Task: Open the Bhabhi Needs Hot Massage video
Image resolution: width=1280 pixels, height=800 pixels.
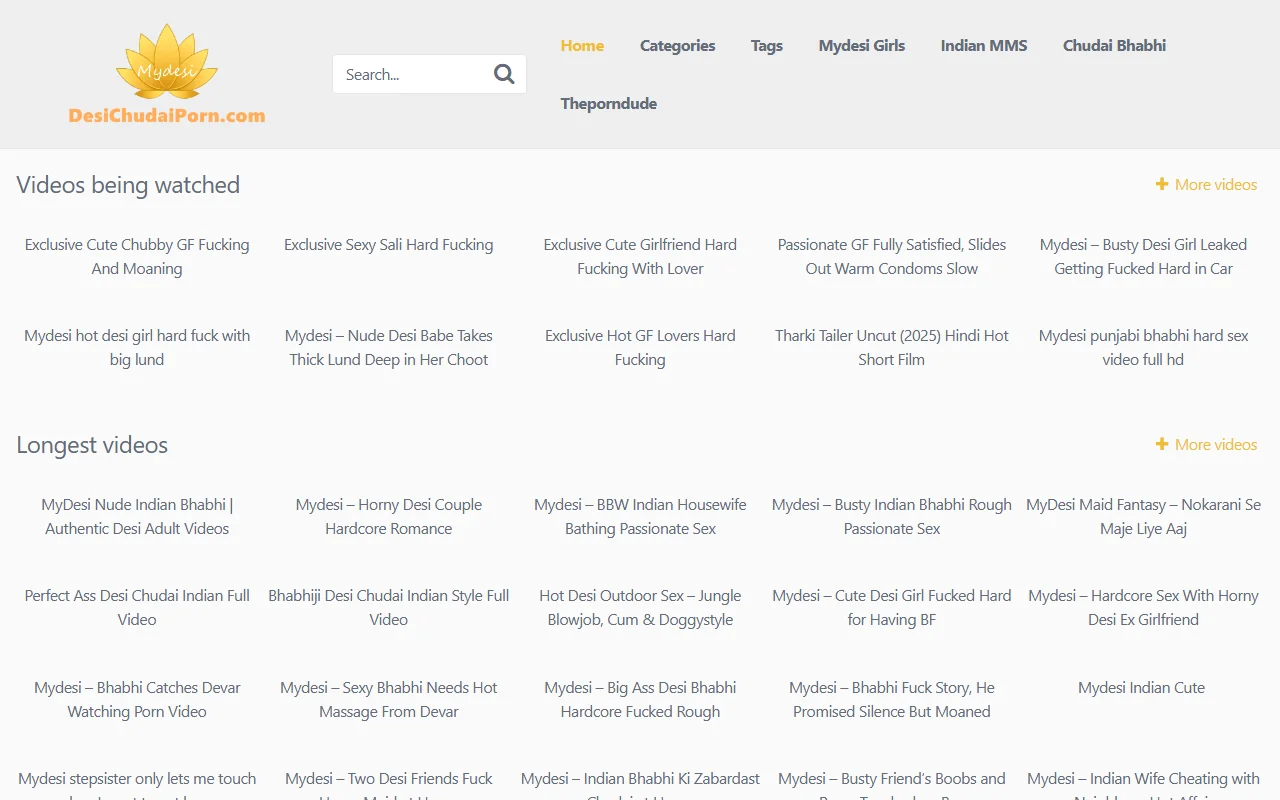Action: coord(388,699)
